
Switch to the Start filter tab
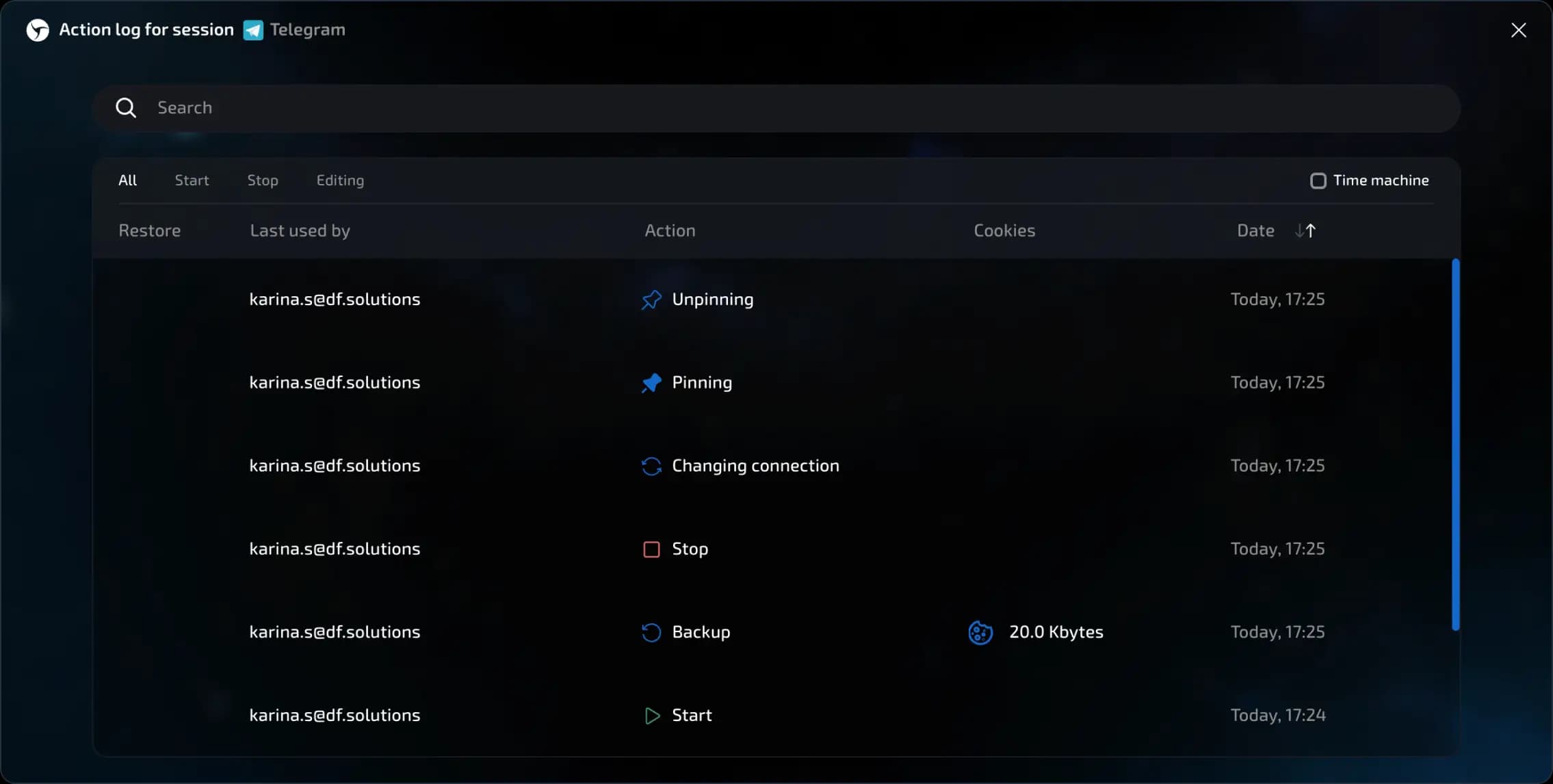(x=192, y=180)
